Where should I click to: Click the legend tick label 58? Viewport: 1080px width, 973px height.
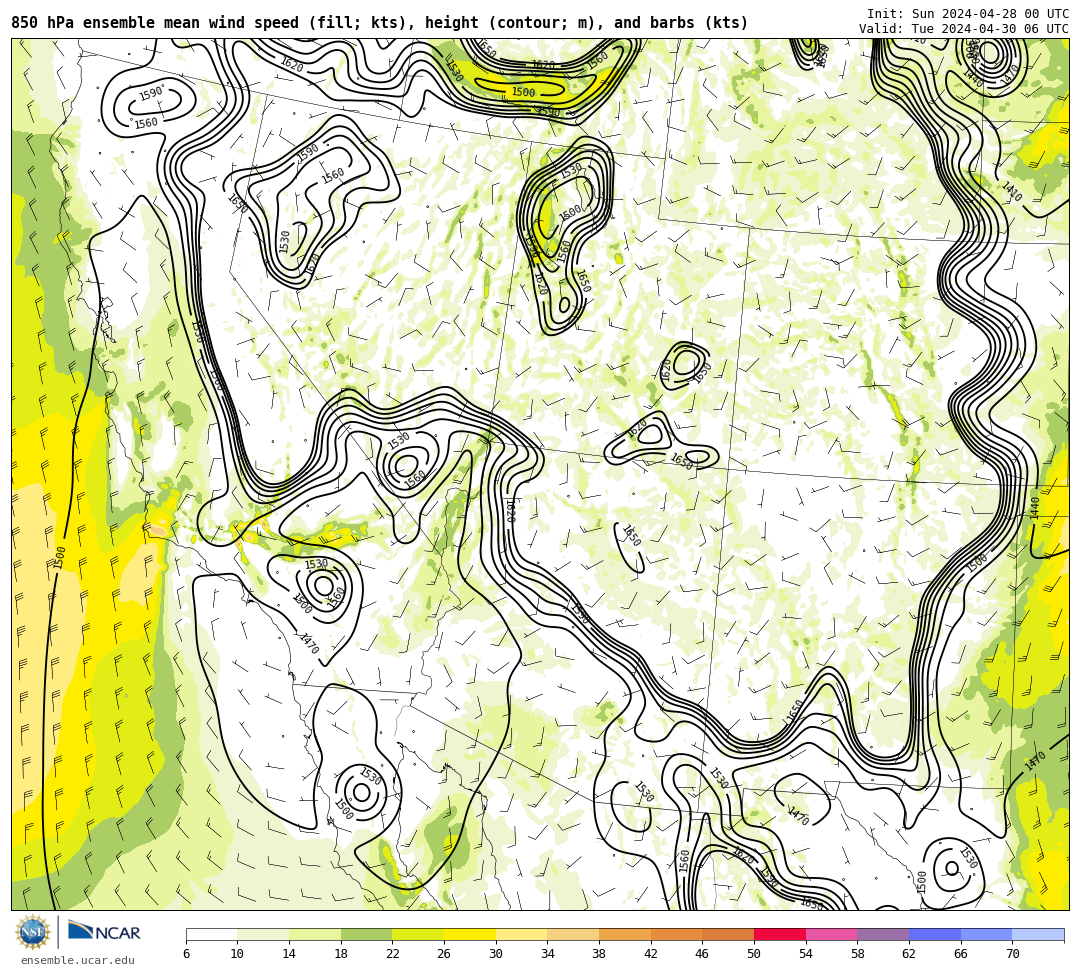(x=858, y=954)
